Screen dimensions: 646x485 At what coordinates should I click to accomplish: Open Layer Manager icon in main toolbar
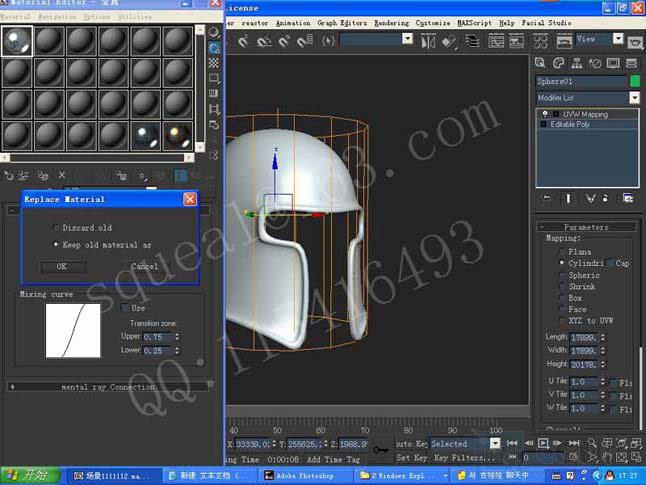[x=472, y=41]
